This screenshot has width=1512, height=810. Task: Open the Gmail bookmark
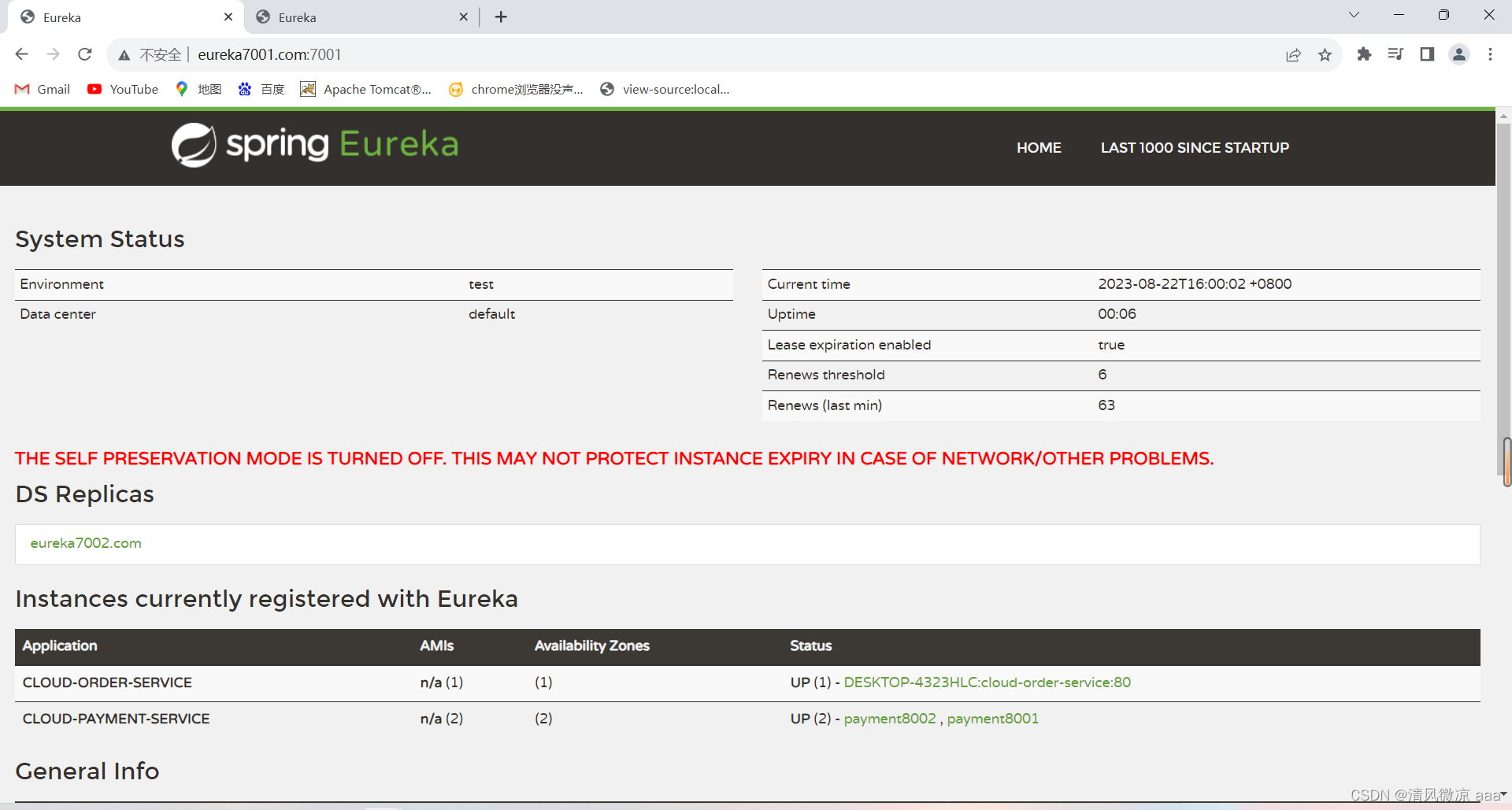pos(43,89)
